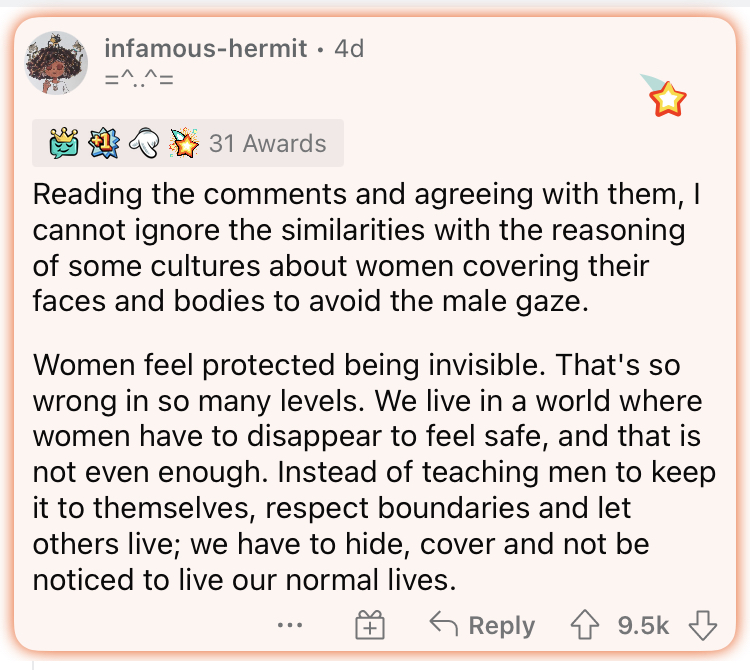Screen dimensions: 750x670
Task: Upvote the infamous-hermit comment
Action: coord(585,625)
